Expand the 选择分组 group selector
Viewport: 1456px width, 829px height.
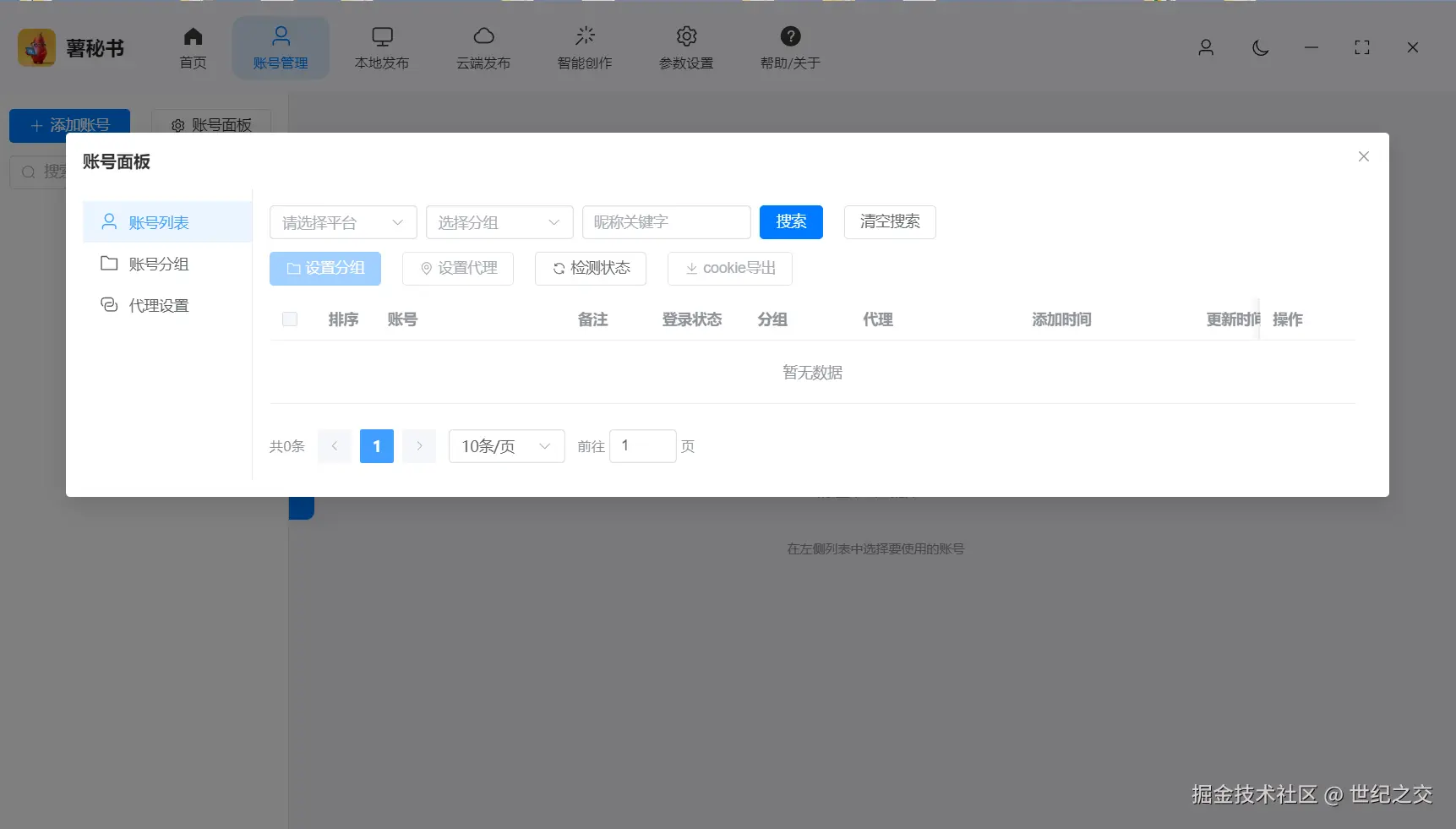[499, 222]
